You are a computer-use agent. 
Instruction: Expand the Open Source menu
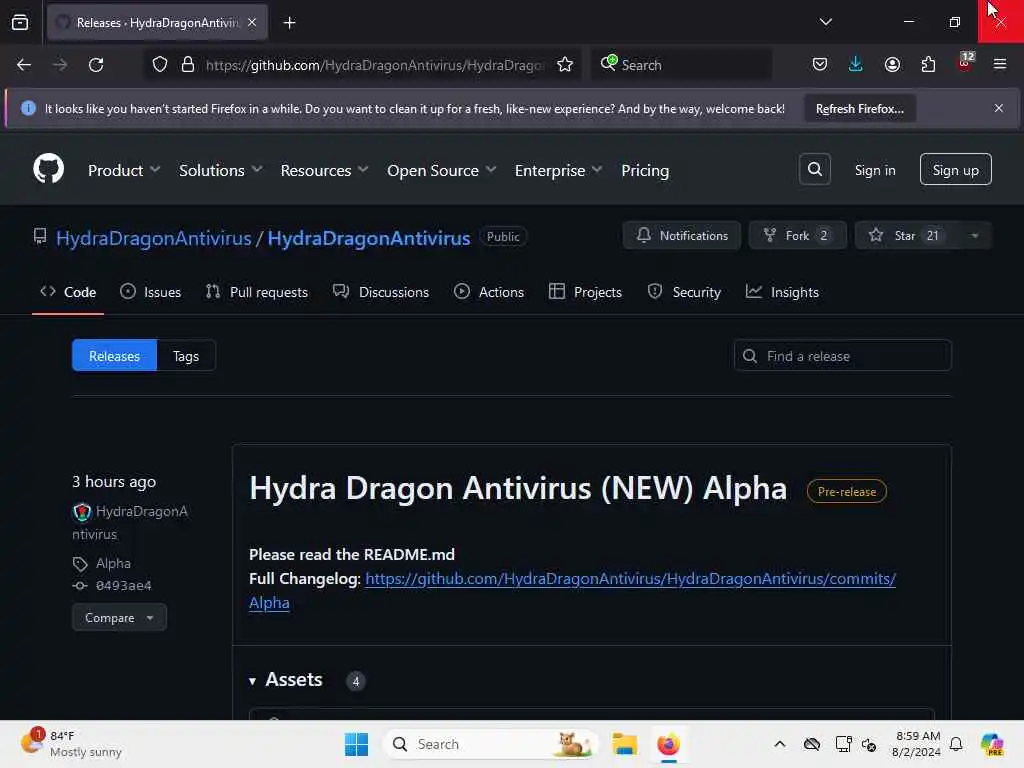pos(441,170)
